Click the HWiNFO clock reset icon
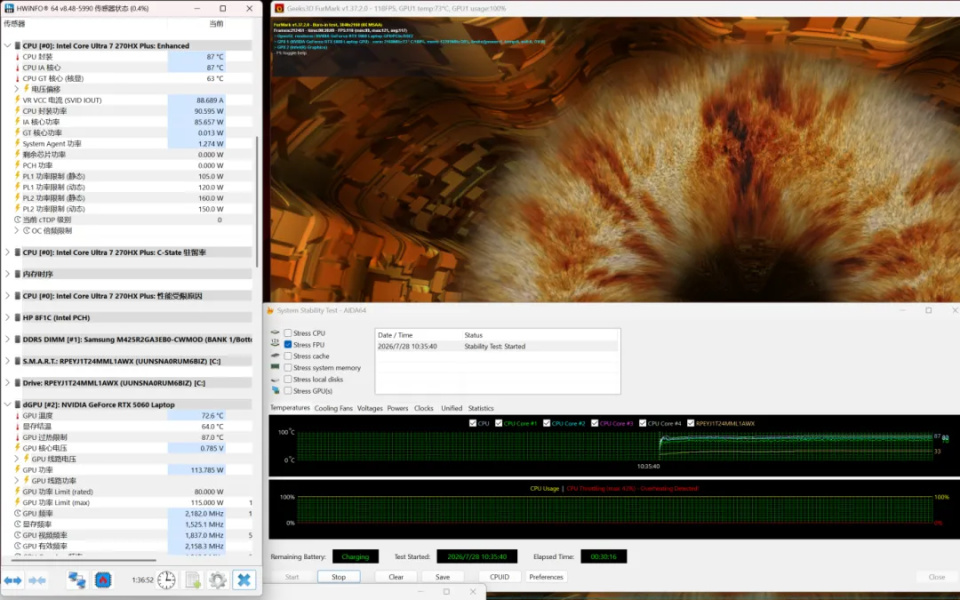Screen dimensions: 960x600 [x=167, y=580]
